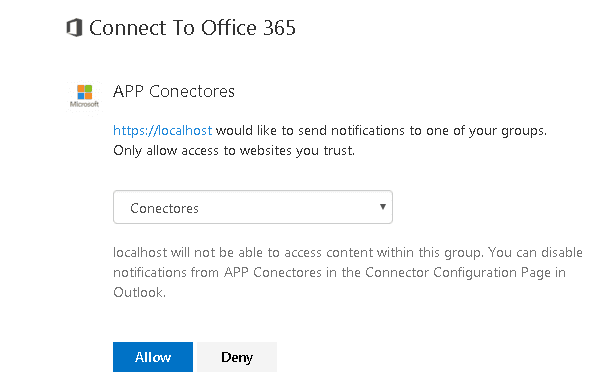This screenshot has width=600, height=390.
Task: Click the 'Conectores' text inside the selector
Action: [164, 208]
